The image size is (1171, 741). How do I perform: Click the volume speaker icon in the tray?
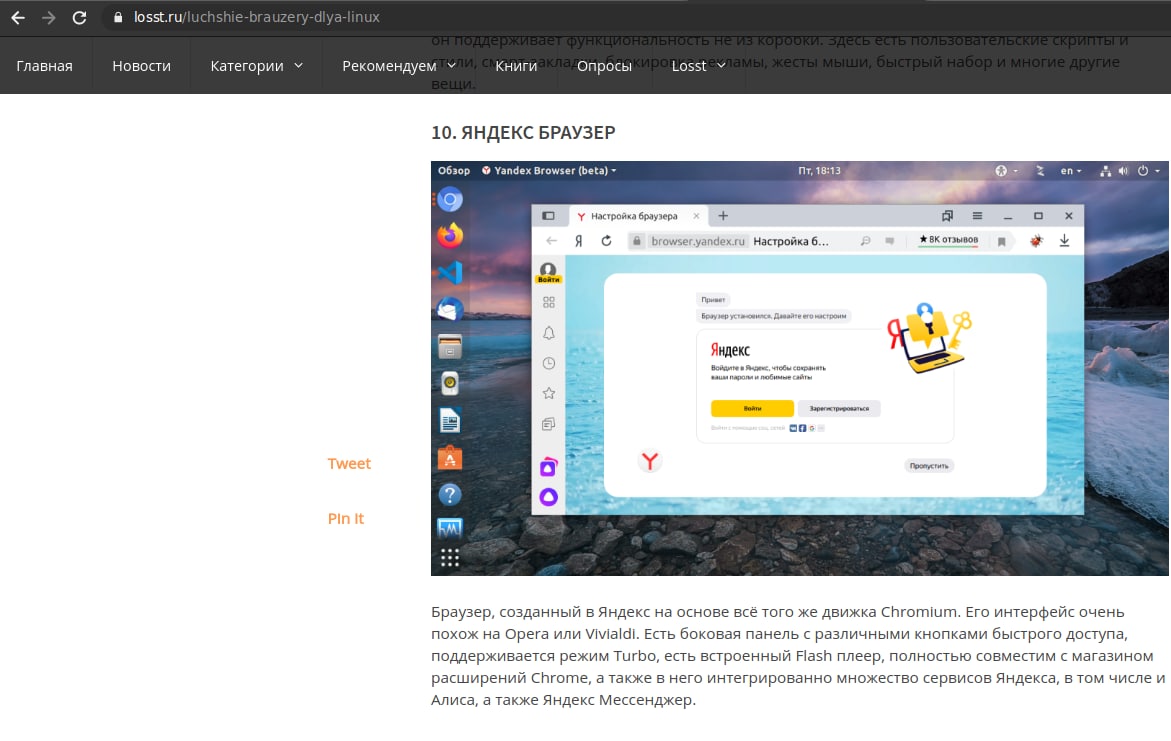click(1123, 170)
